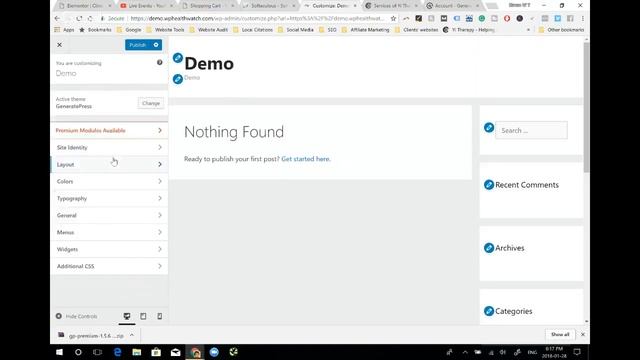640x360 pixels.
Task: Switch to the Elementor browser tab
Action: click(x=84, y=6)
